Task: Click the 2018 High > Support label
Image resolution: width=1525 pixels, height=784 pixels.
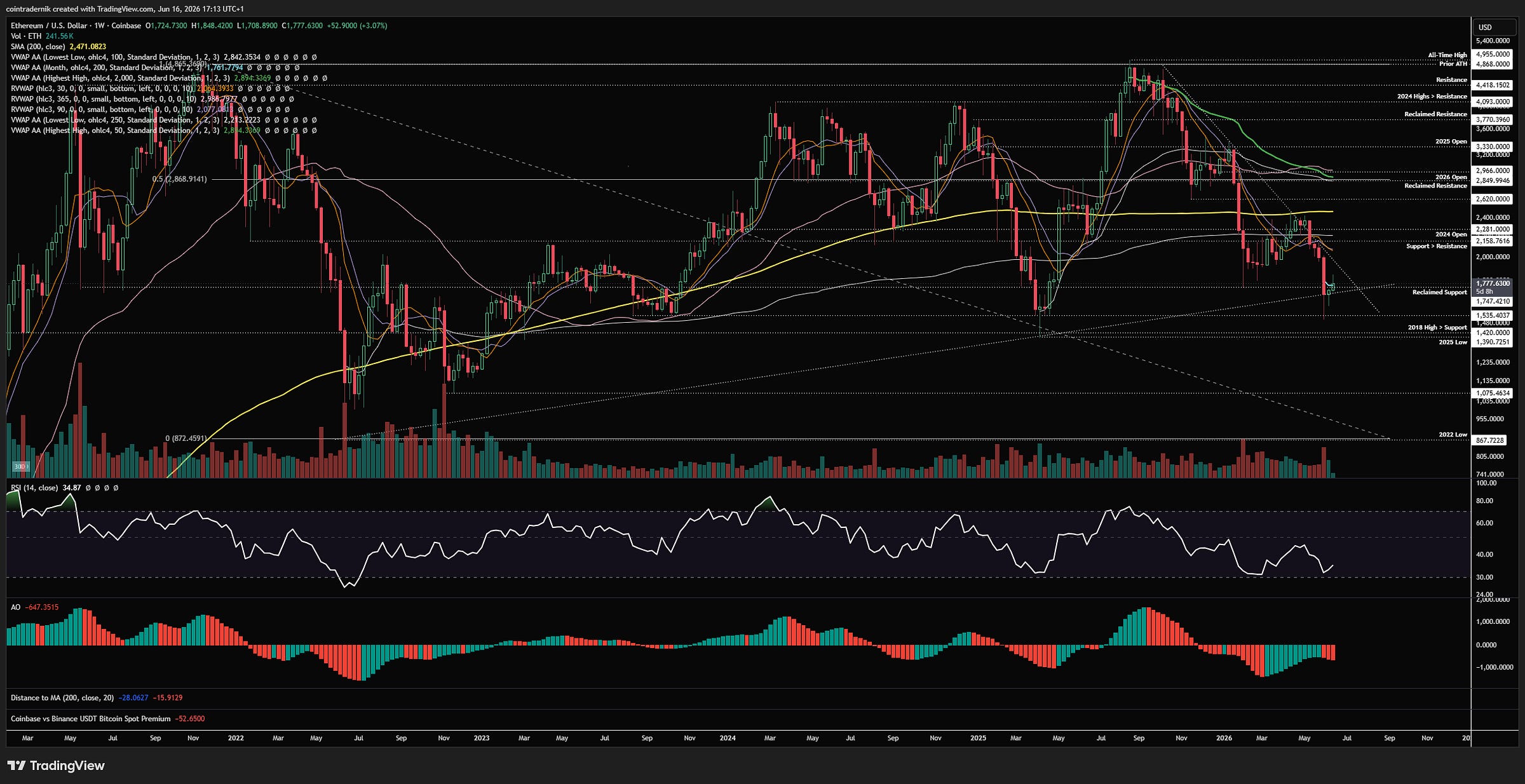Action: pyautogui.click(x=1437, y=328)
